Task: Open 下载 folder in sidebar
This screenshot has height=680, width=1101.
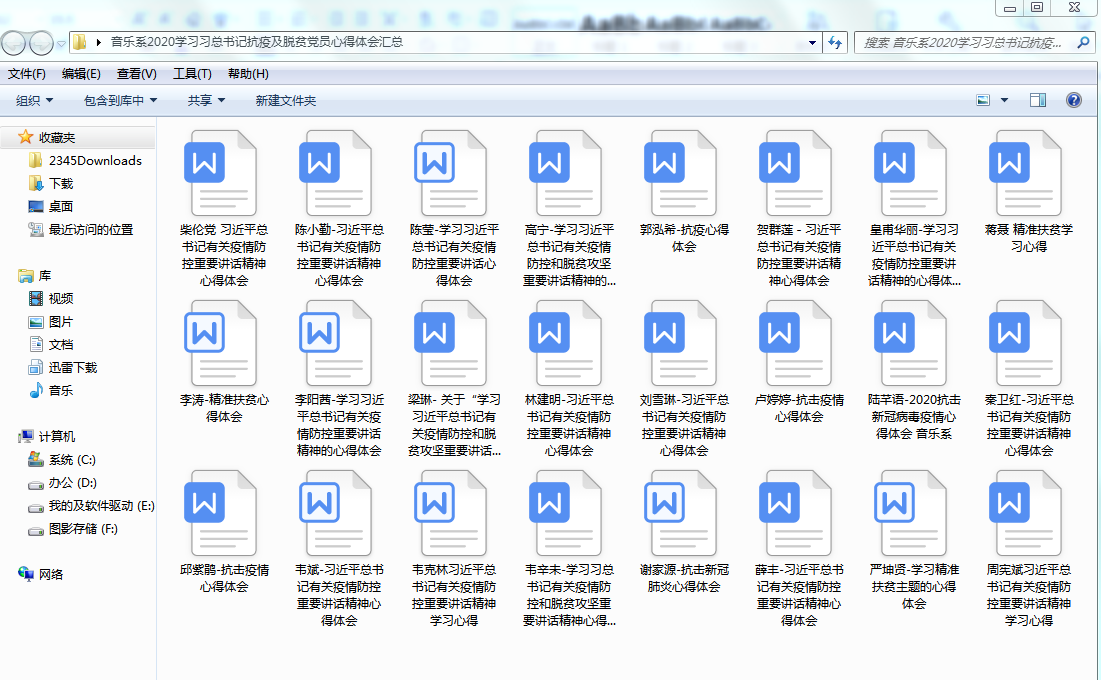Action: point(60,184)
